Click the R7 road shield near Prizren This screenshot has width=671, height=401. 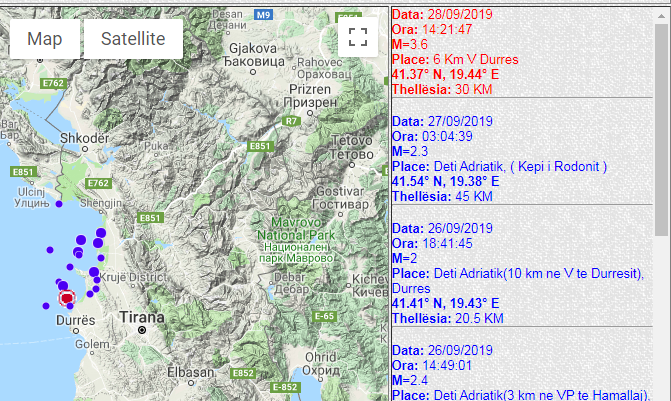pyautogui.click(x=291, y=121)
